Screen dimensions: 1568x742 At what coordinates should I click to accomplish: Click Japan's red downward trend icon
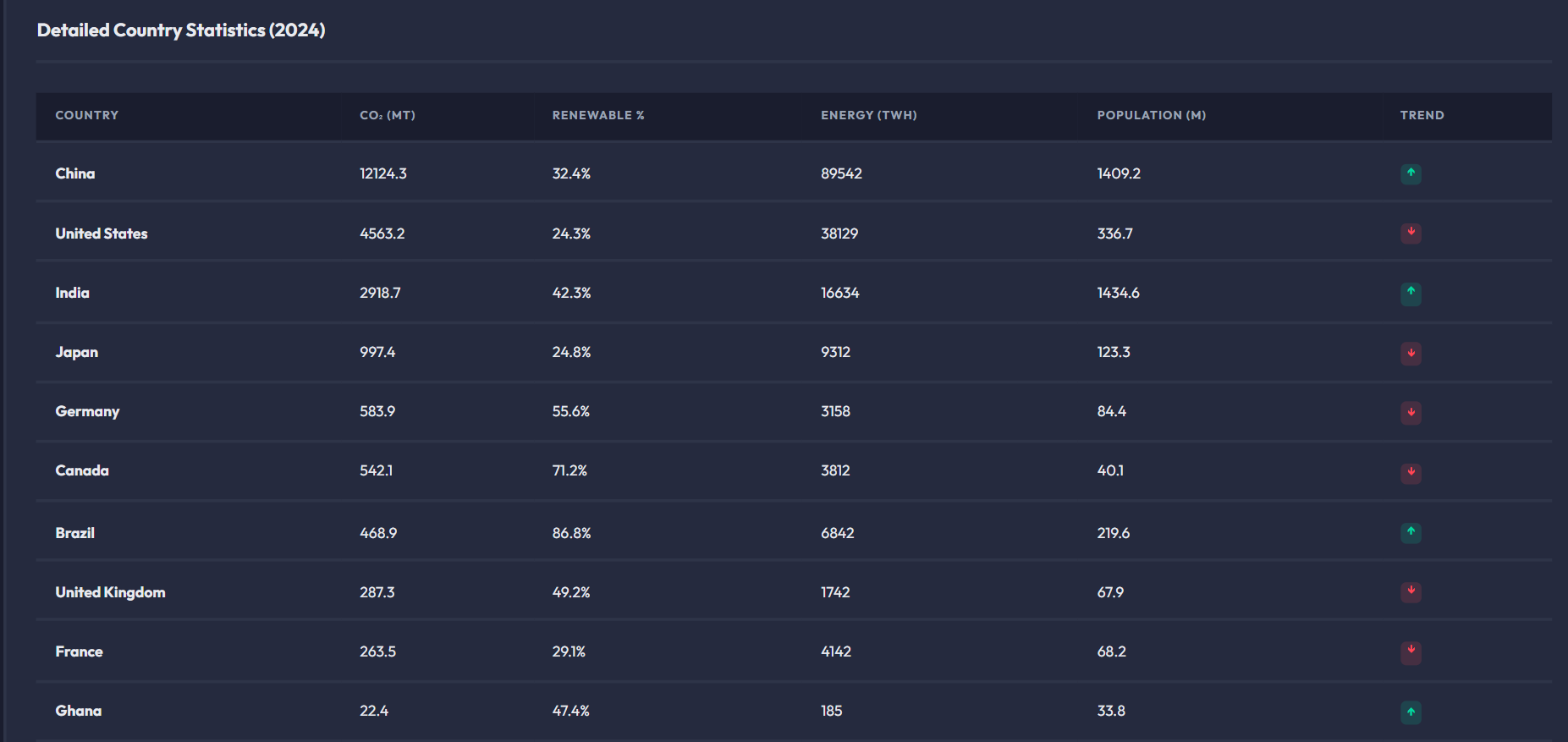tap(1410, 353)
